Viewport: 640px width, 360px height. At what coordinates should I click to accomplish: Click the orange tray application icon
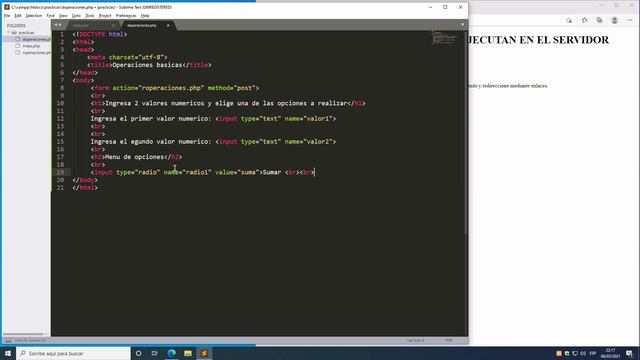coord(559,353)
